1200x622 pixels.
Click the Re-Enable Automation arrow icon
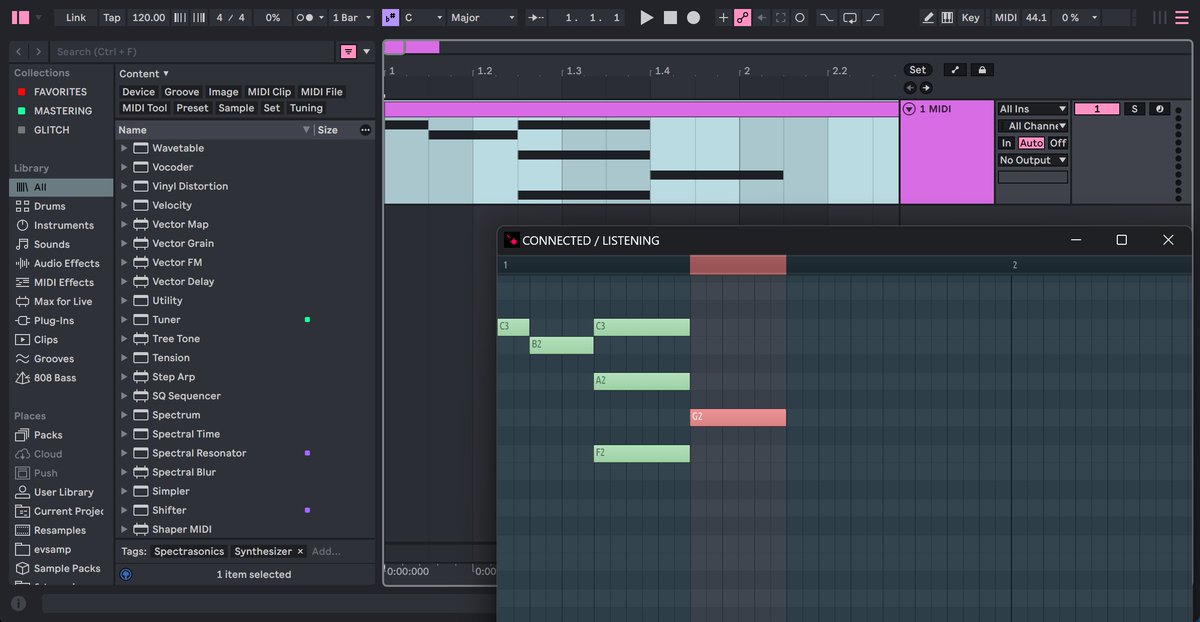(x=762, y=18)
